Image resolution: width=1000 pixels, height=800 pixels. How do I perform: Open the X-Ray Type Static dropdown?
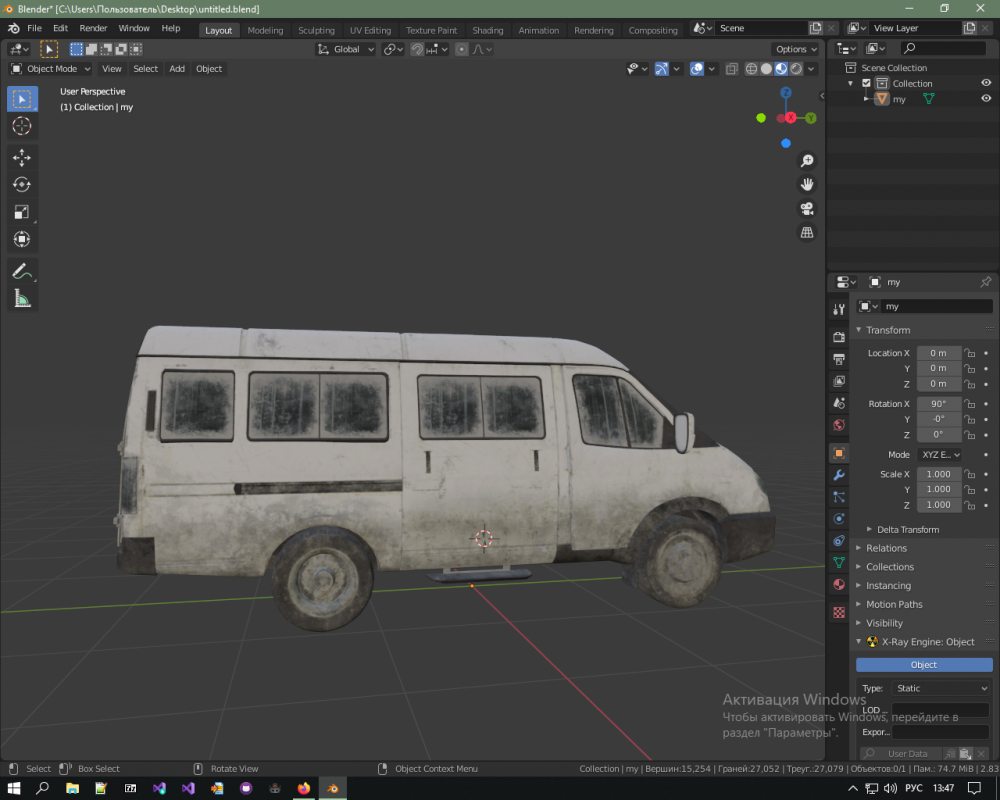click(x=940, y=688)
